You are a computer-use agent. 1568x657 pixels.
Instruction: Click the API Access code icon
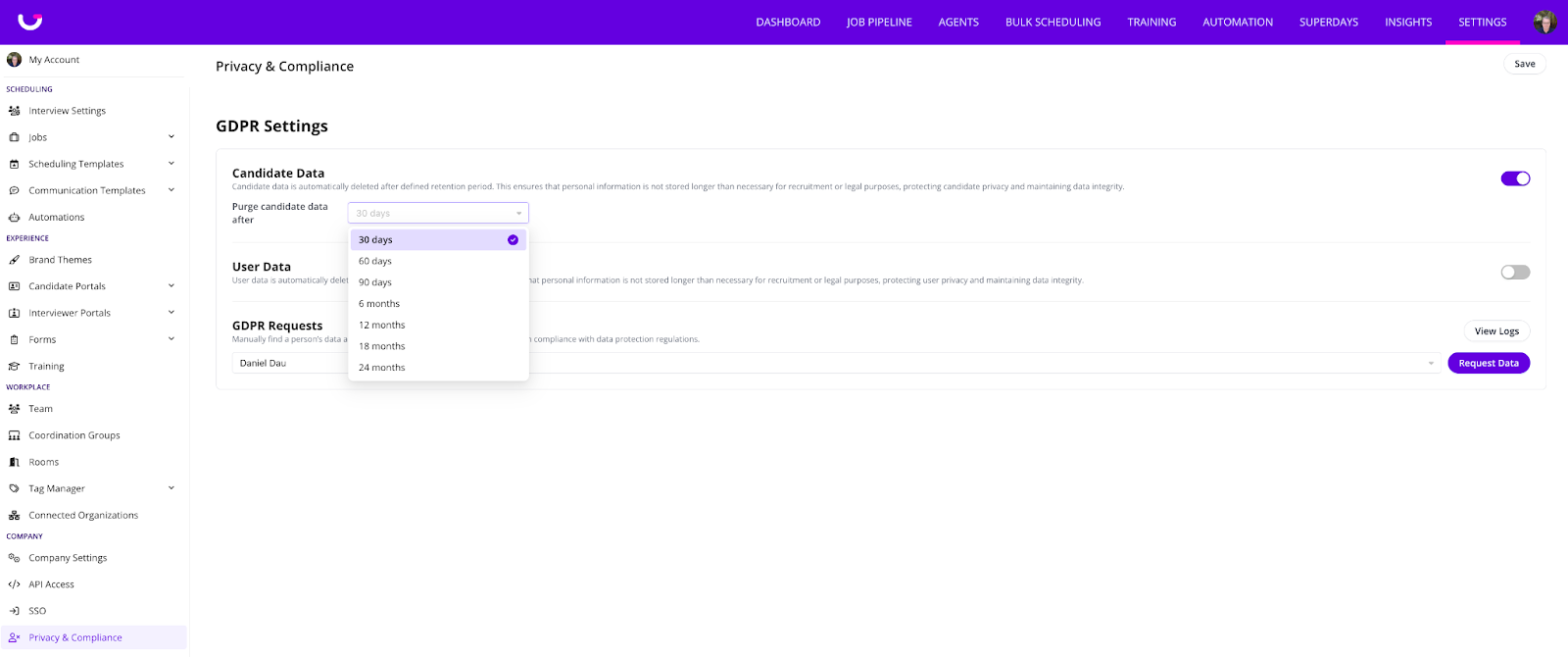14,584
